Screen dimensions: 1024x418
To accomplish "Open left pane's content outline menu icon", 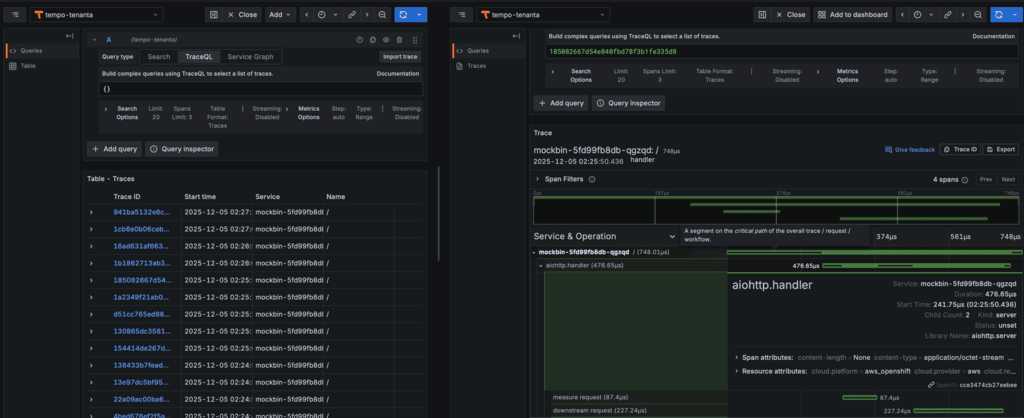I will pyautogui.click(x=15, y=14).
